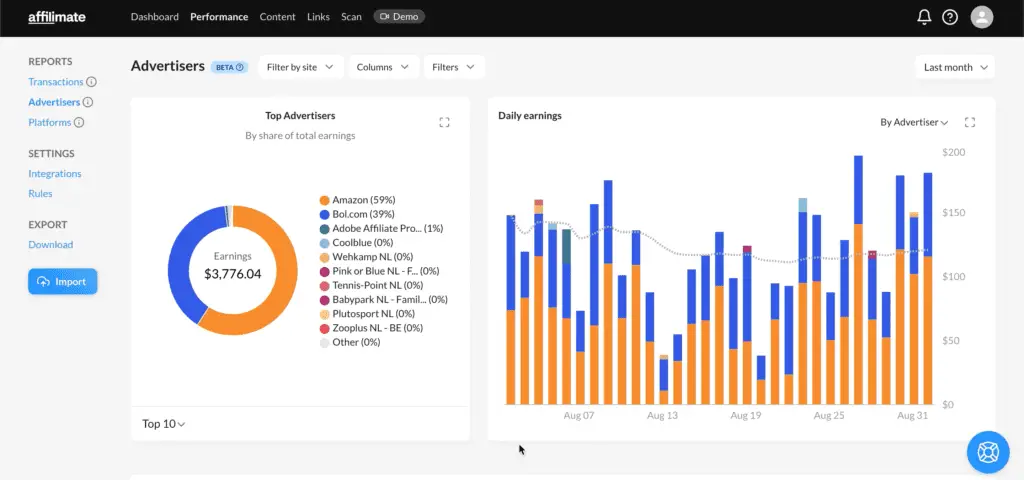Viewport: 1024px width, 480px height.
Task: Click the Top Advertisers chart title
Action: pos(300,116)
